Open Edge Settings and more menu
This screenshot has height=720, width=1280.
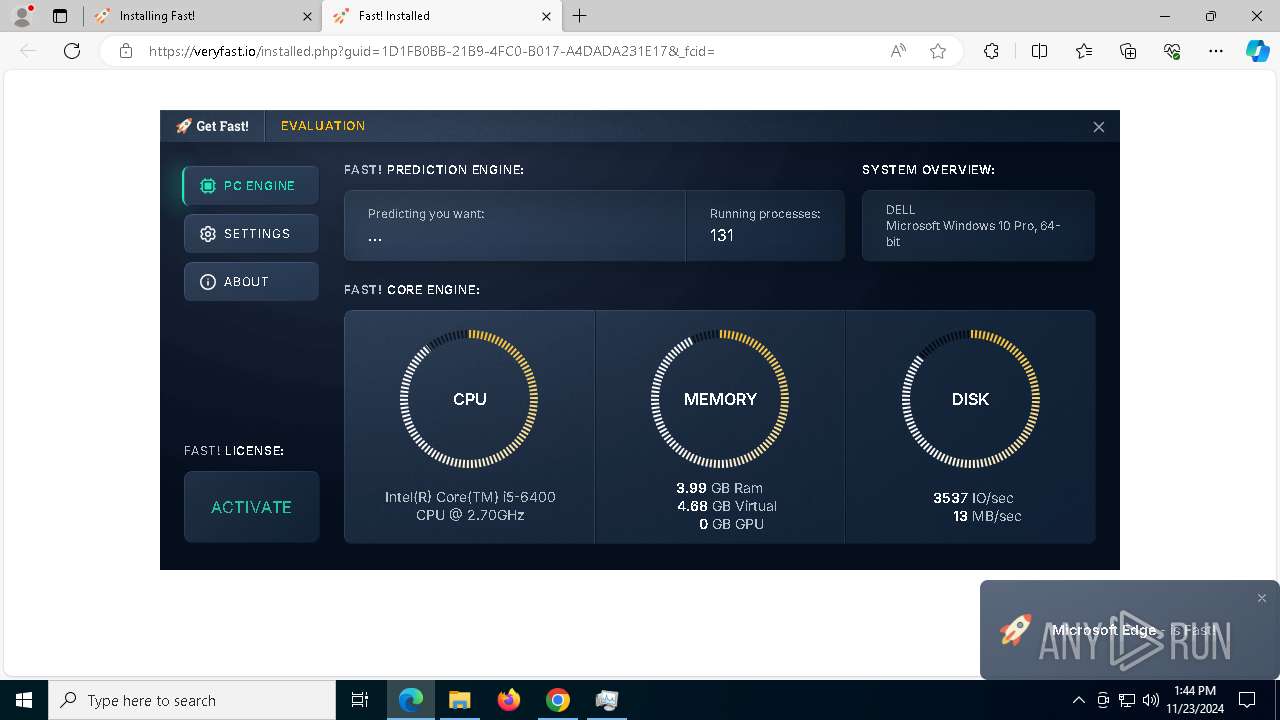(x=1216, y=51)
